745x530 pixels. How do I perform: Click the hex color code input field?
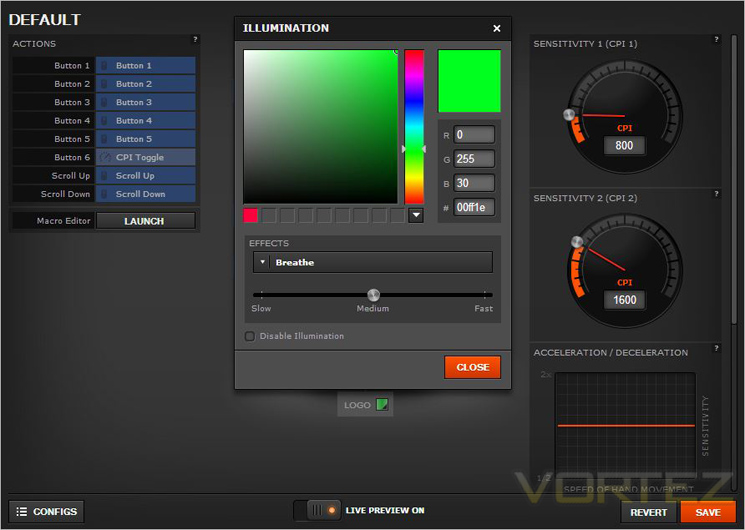pyautogui.click(x=474, y=207)
